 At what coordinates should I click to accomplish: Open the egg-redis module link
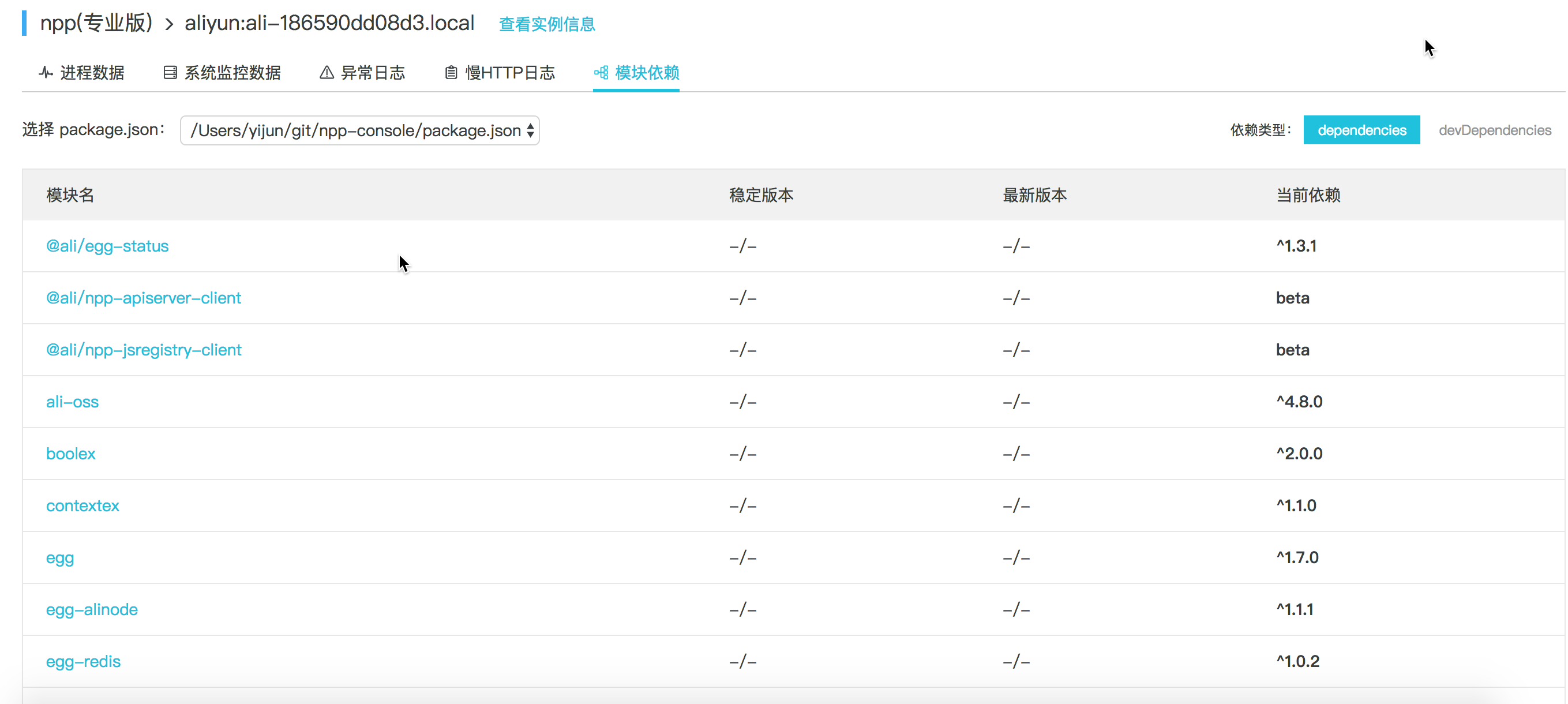coord(84,661)
